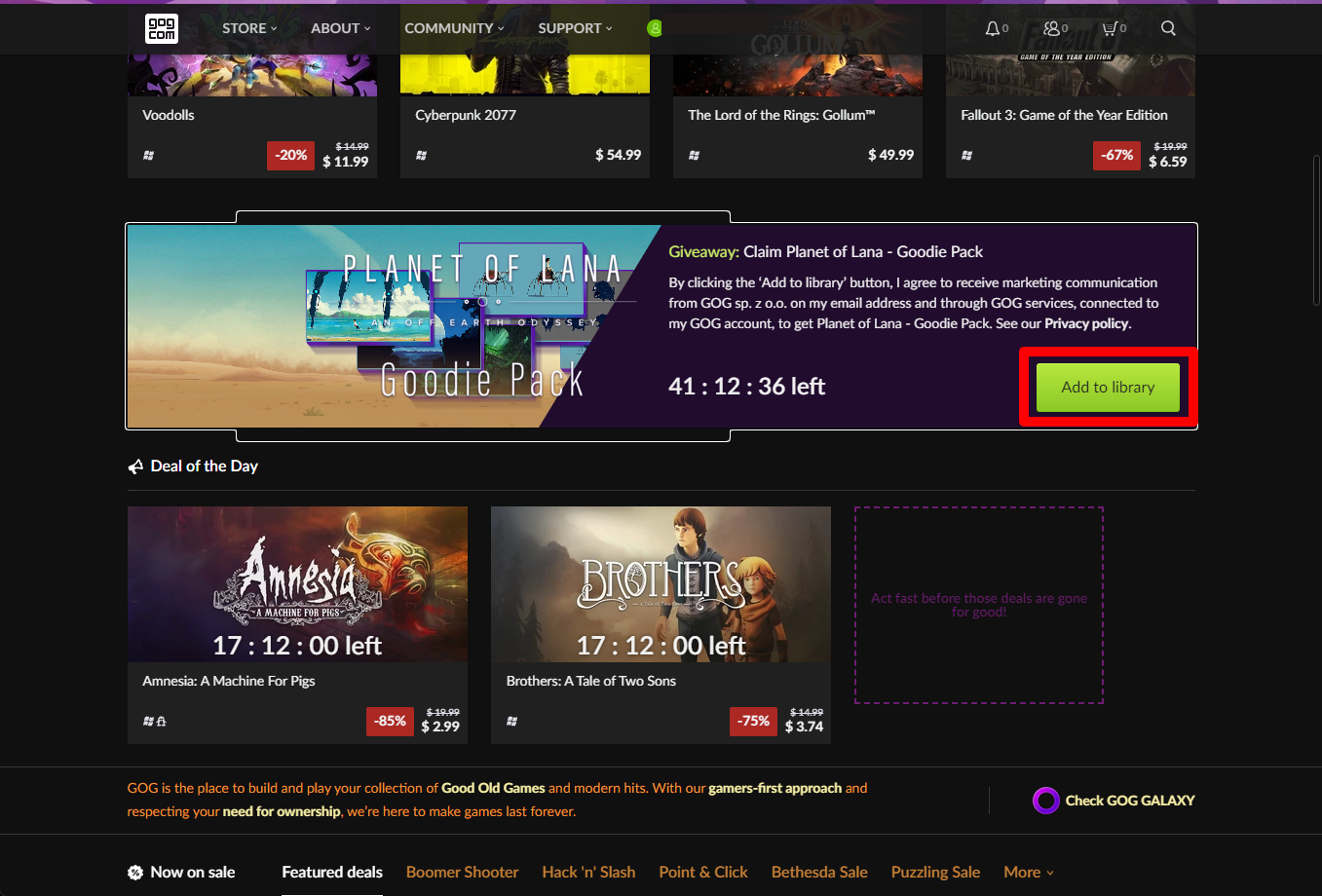The height and width of the screenshot is (896, 1322).
Task: Open Fallout 3: Game of the Year Edition title
Action: (1064, 115)
